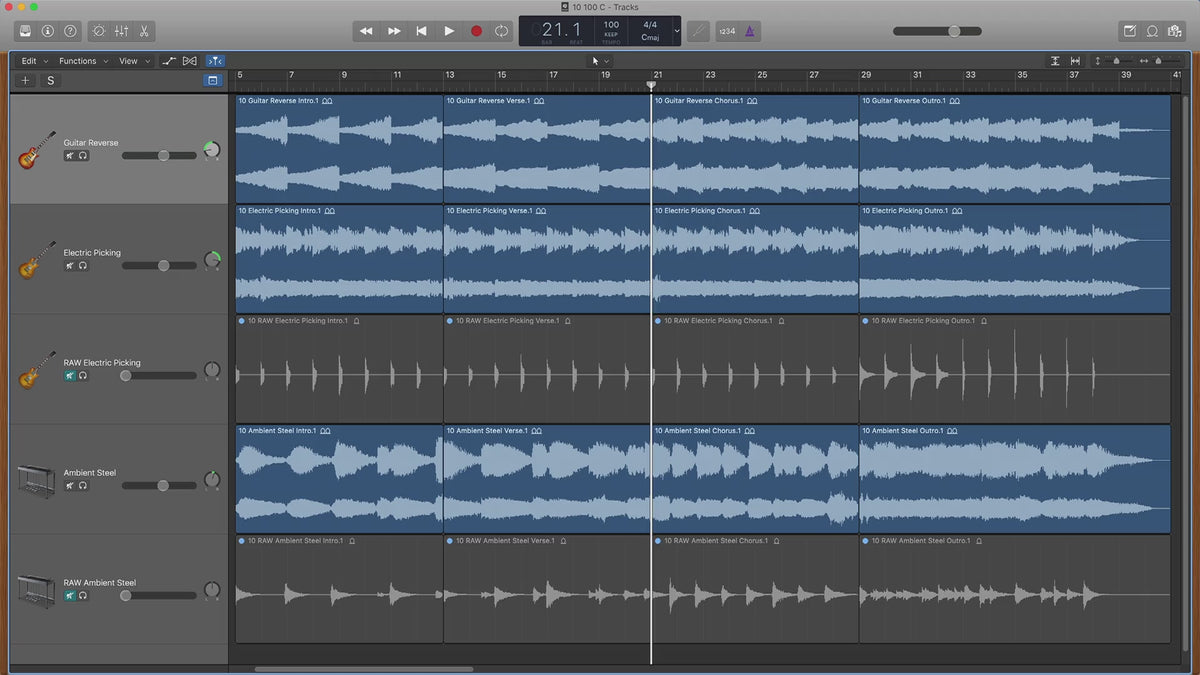Solo the Ambient Steel track
This screenshot has height=675, width=1200.
click(83, 486)
